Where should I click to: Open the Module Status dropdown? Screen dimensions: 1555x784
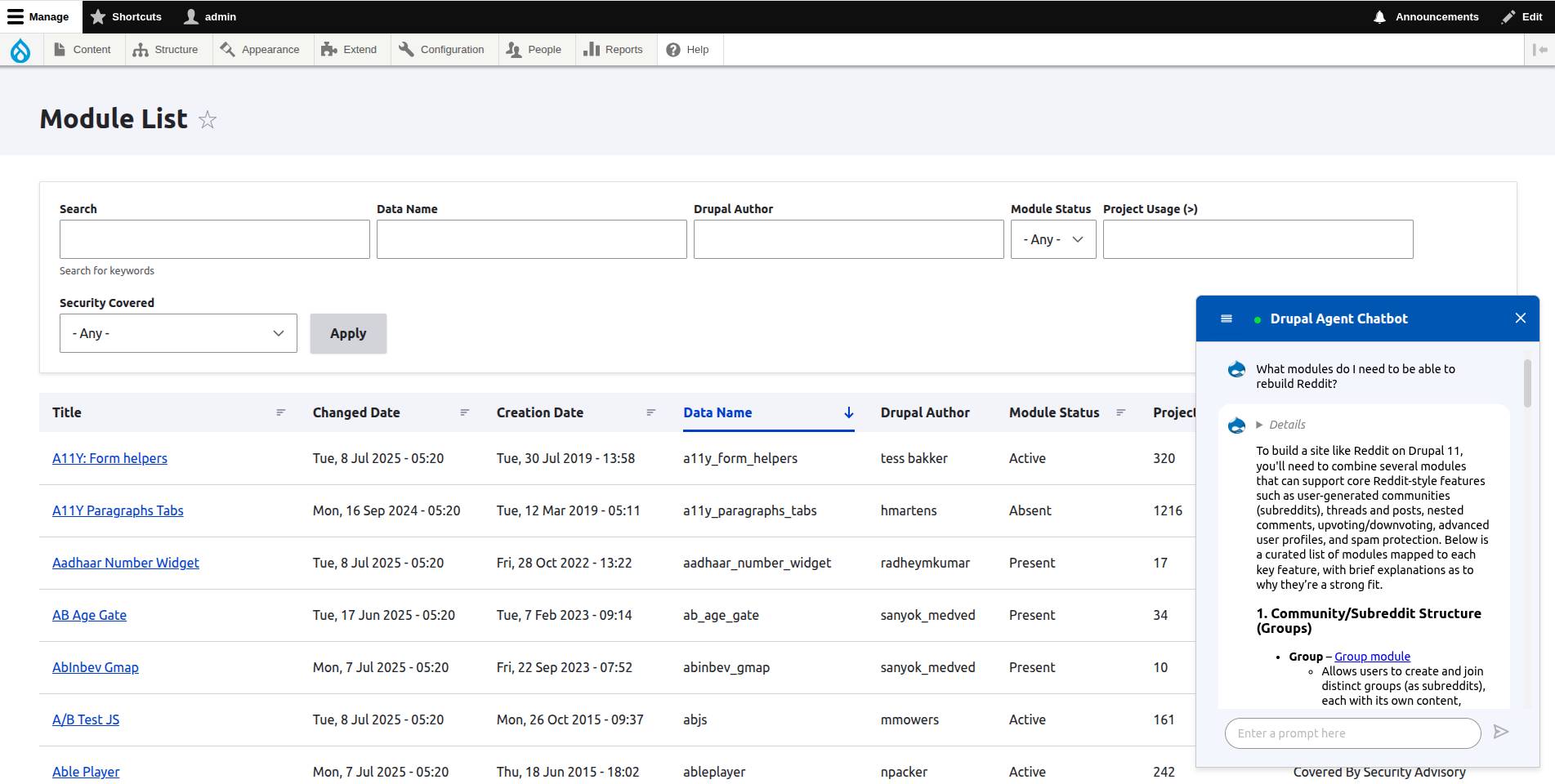click(1053, 239)
